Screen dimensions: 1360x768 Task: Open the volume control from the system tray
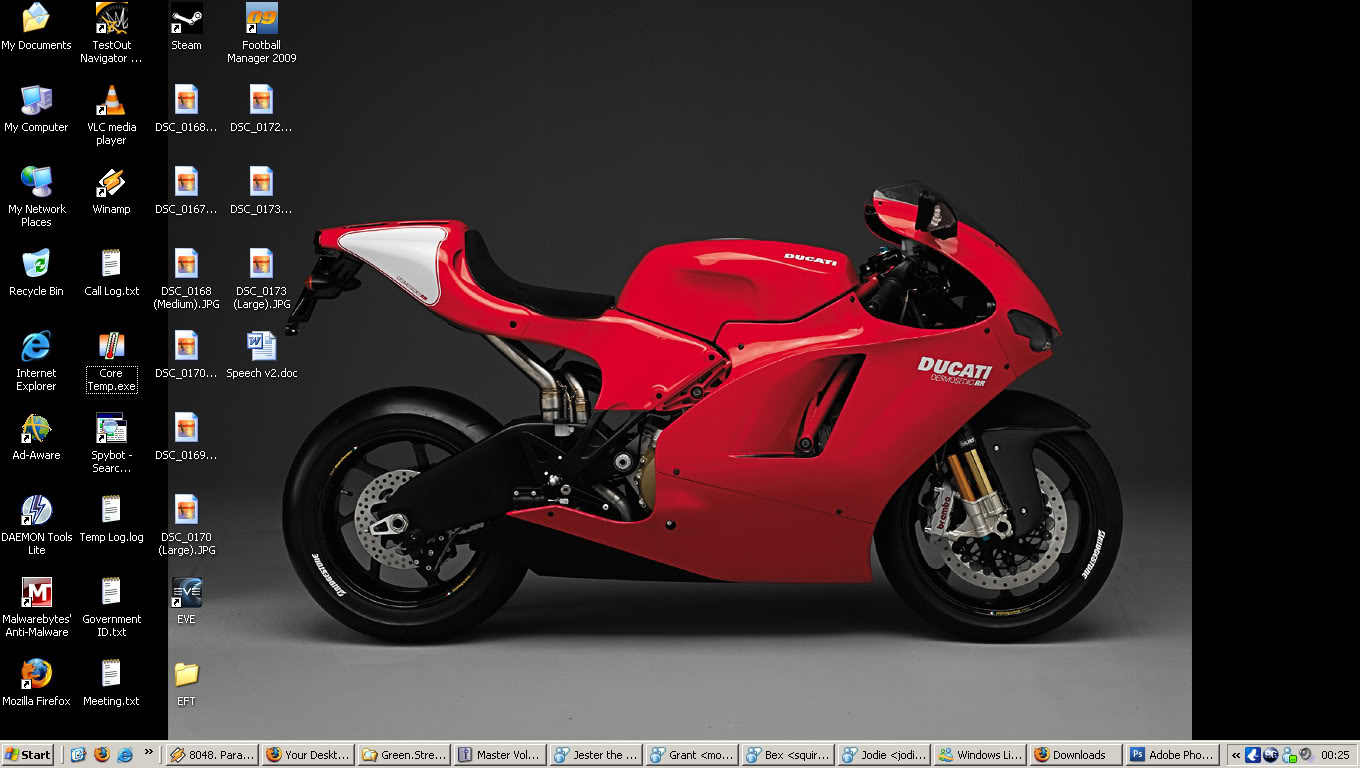coord(1306,755)
